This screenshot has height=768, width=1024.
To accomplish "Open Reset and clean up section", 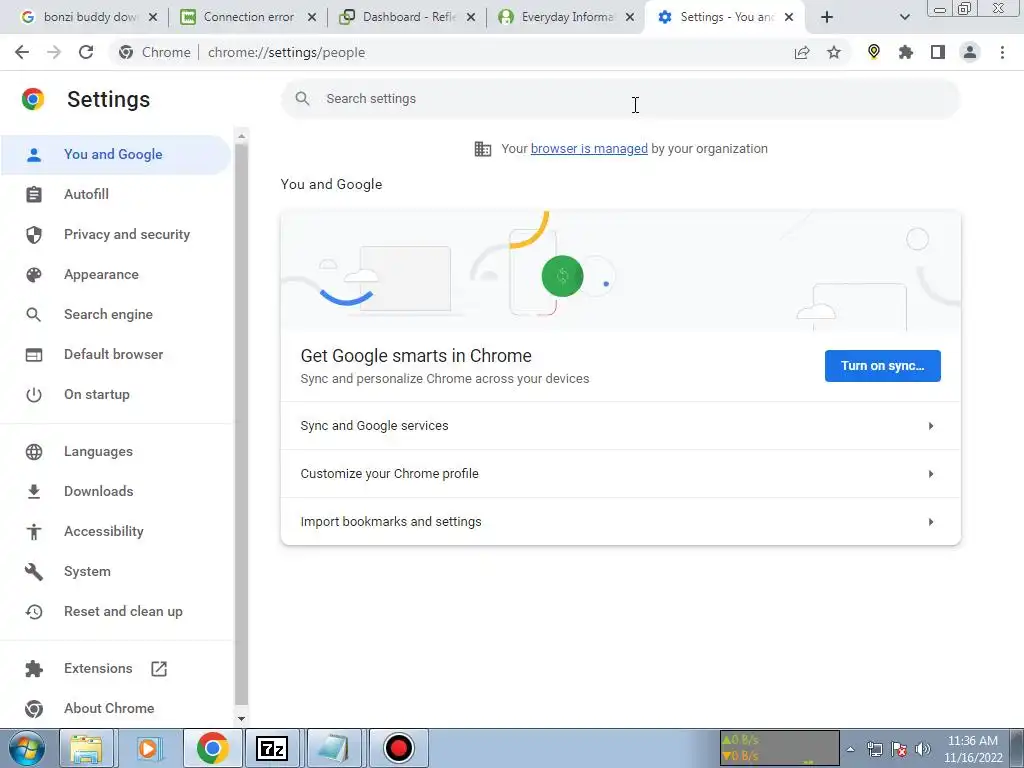I will click(x=116, y=611).
